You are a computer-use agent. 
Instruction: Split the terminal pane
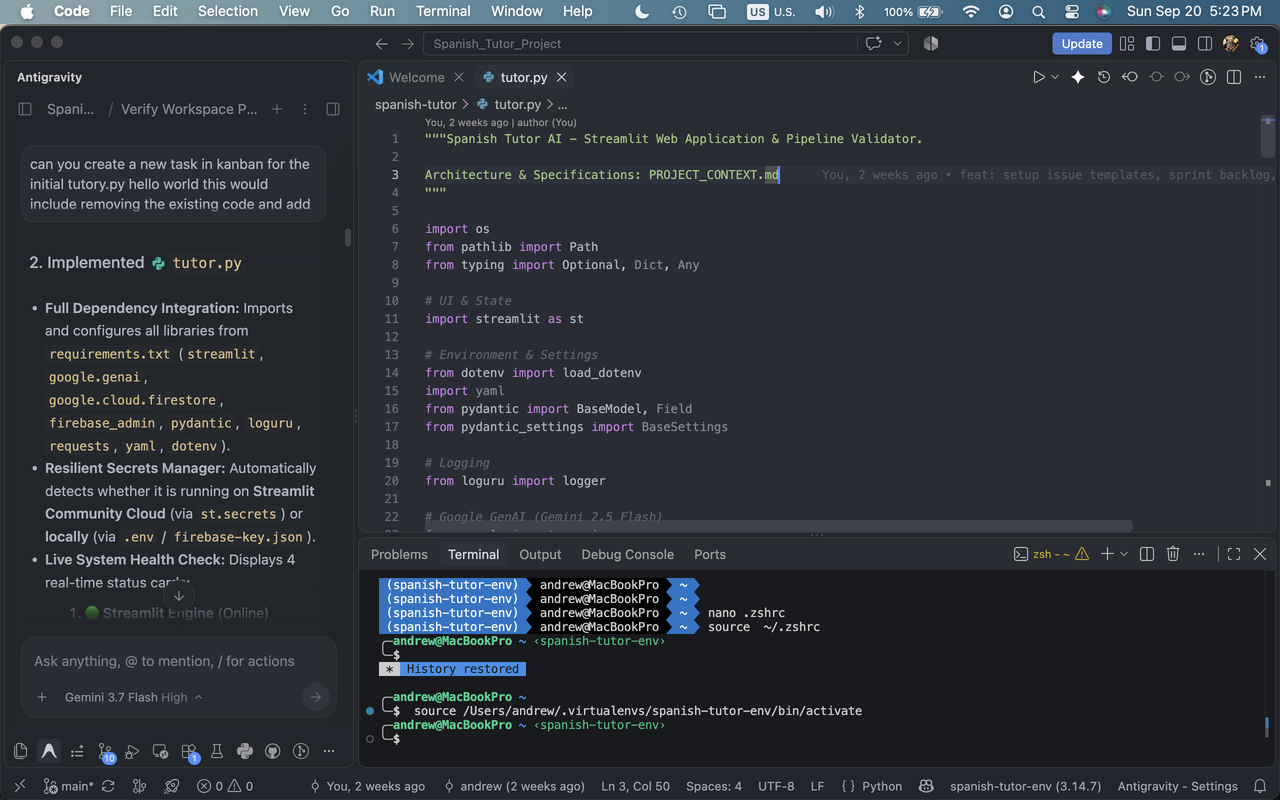pyautogui.click(x=1147, y=554)
